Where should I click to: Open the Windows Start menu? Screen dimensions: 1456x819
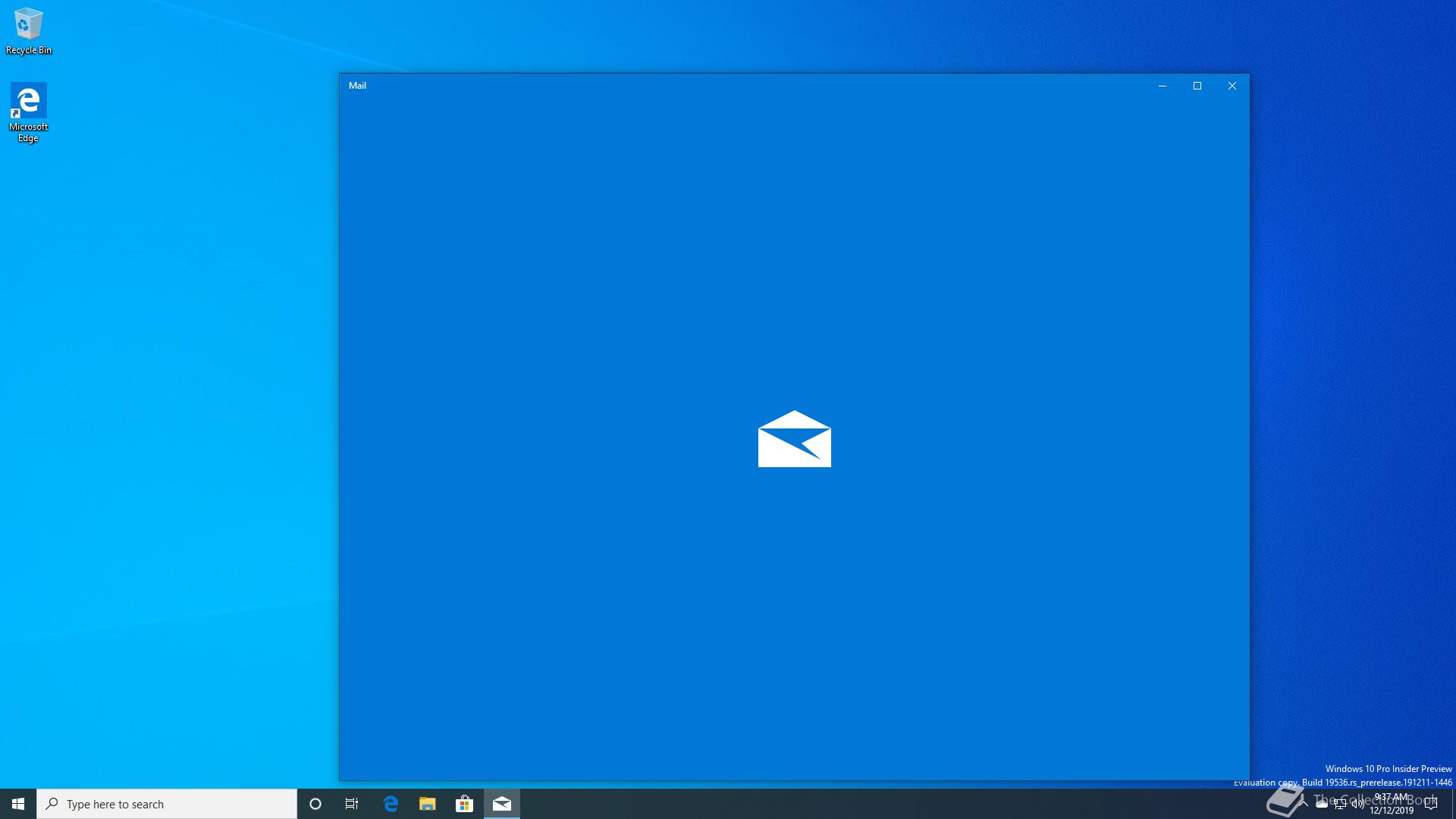(18, 804)
